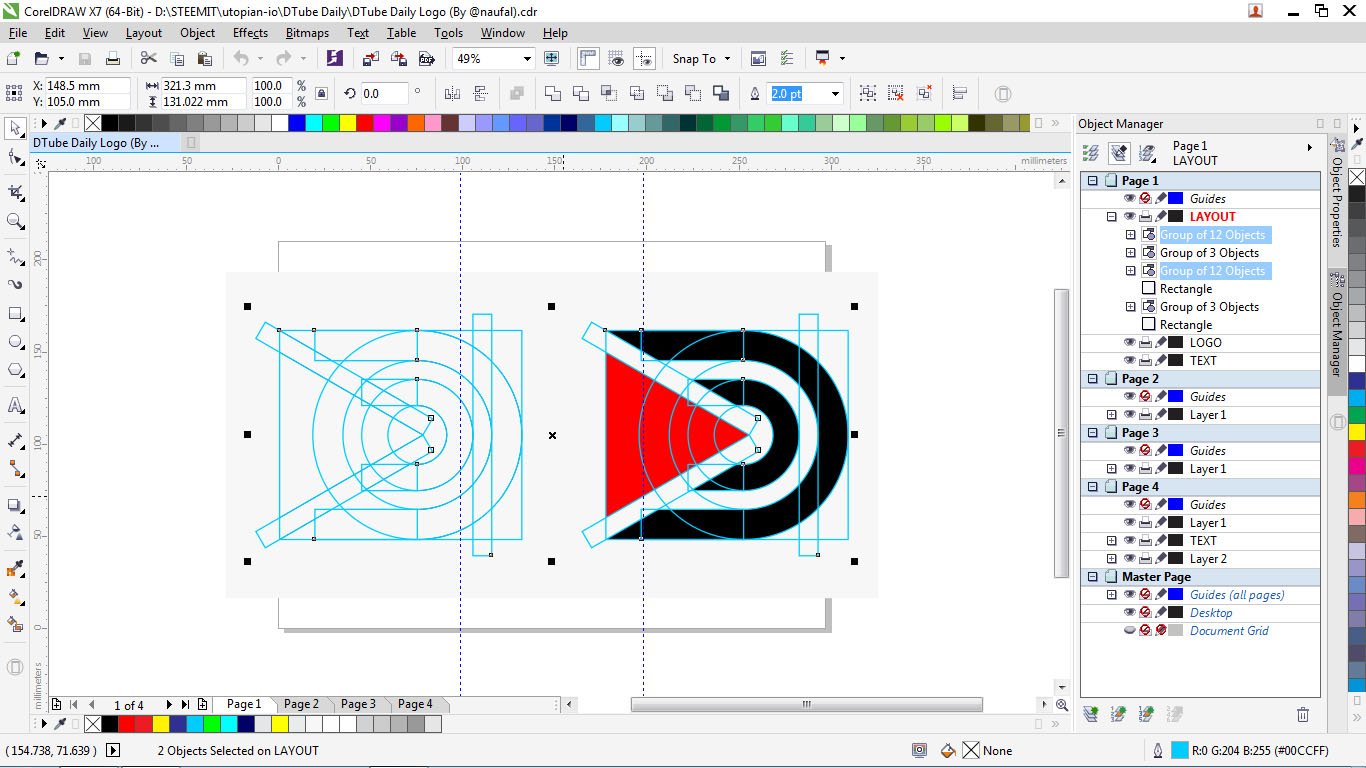Select the LOGO layer name
1366x768 pixels.
tap(1205, 343)
